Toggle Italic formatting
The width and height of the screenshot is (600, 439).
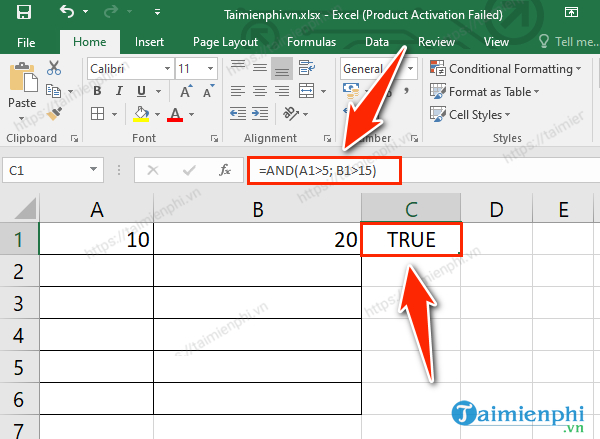(x=119, y=91)
